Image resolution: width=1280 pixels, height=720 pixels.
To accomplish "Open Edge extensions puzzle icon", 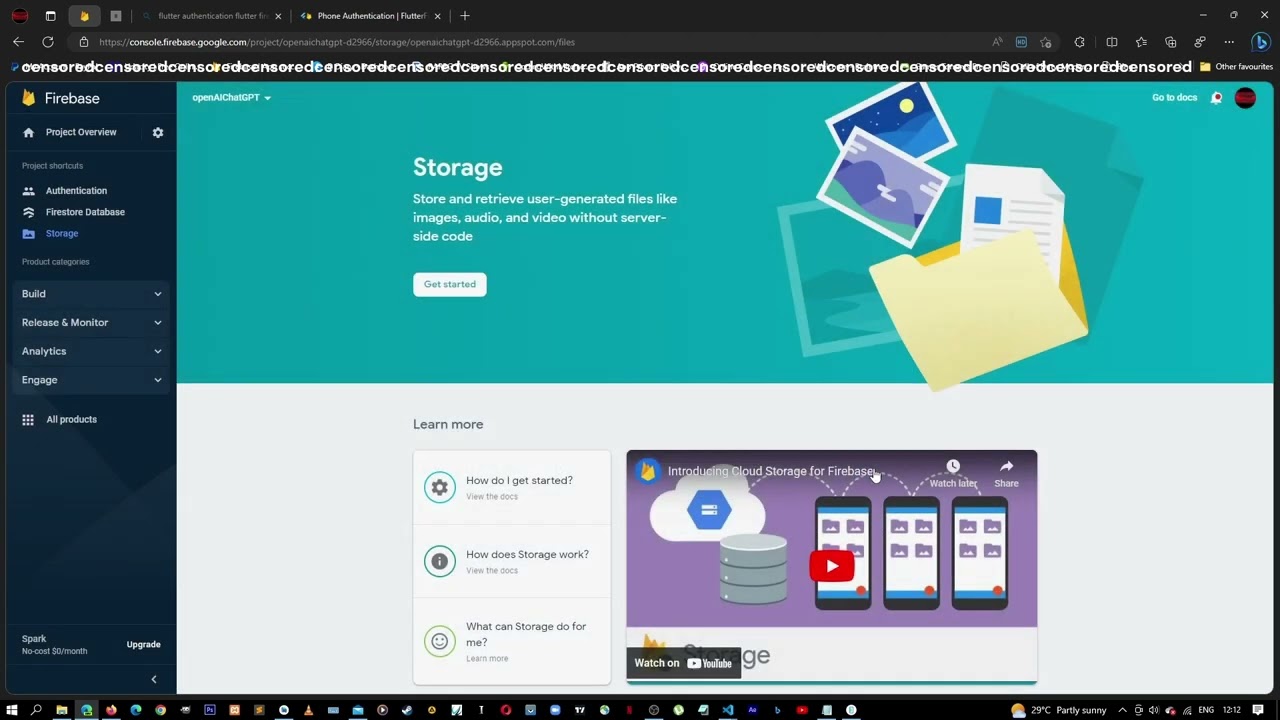I will (x=1079, y=42).
